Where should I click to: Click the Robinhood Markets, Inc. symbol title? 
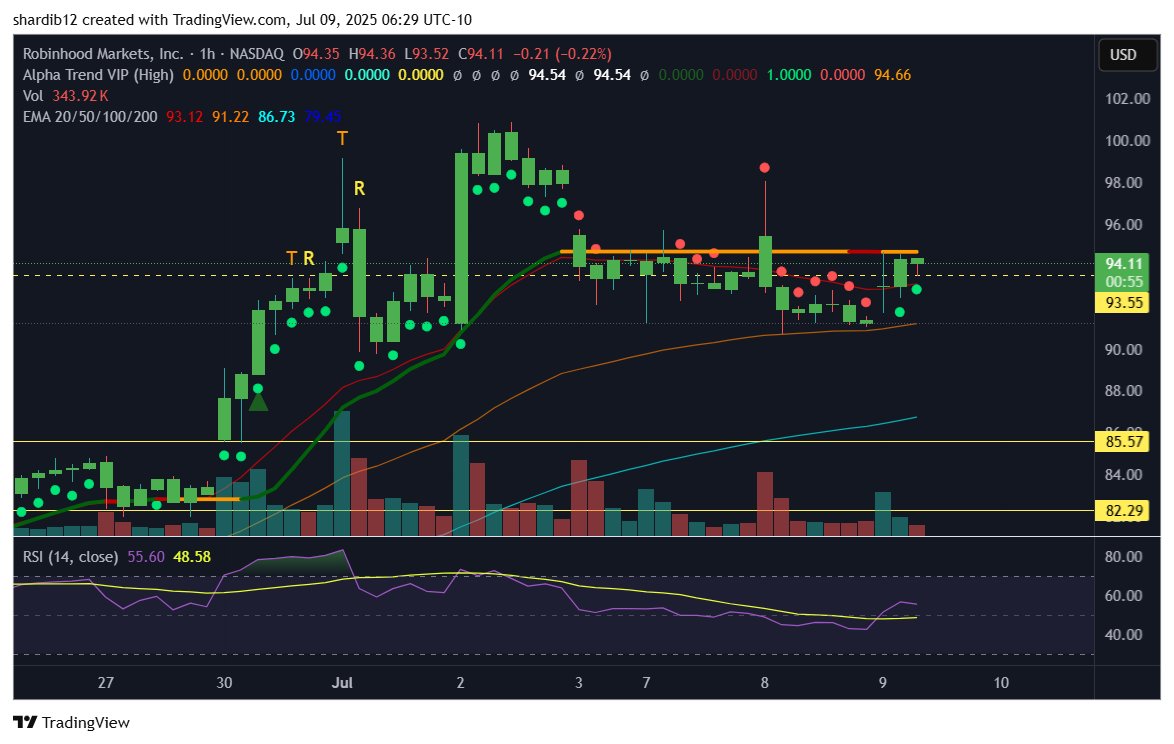(103, 54)
